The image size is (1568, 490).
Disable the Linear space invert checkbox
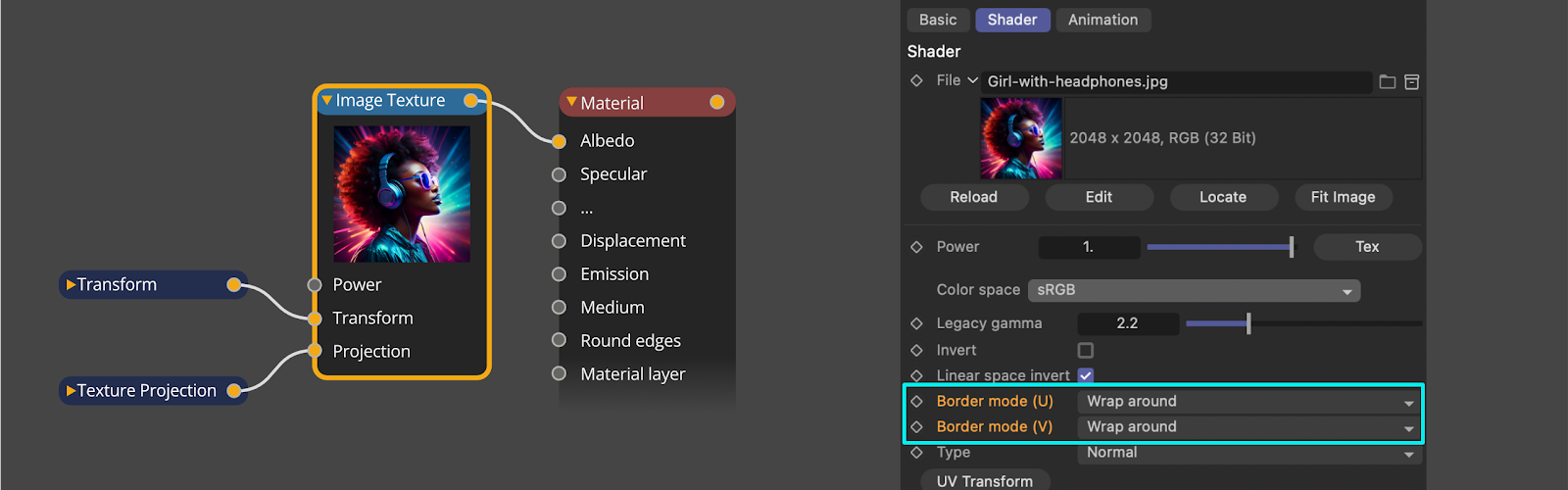tap(1085, 375)
